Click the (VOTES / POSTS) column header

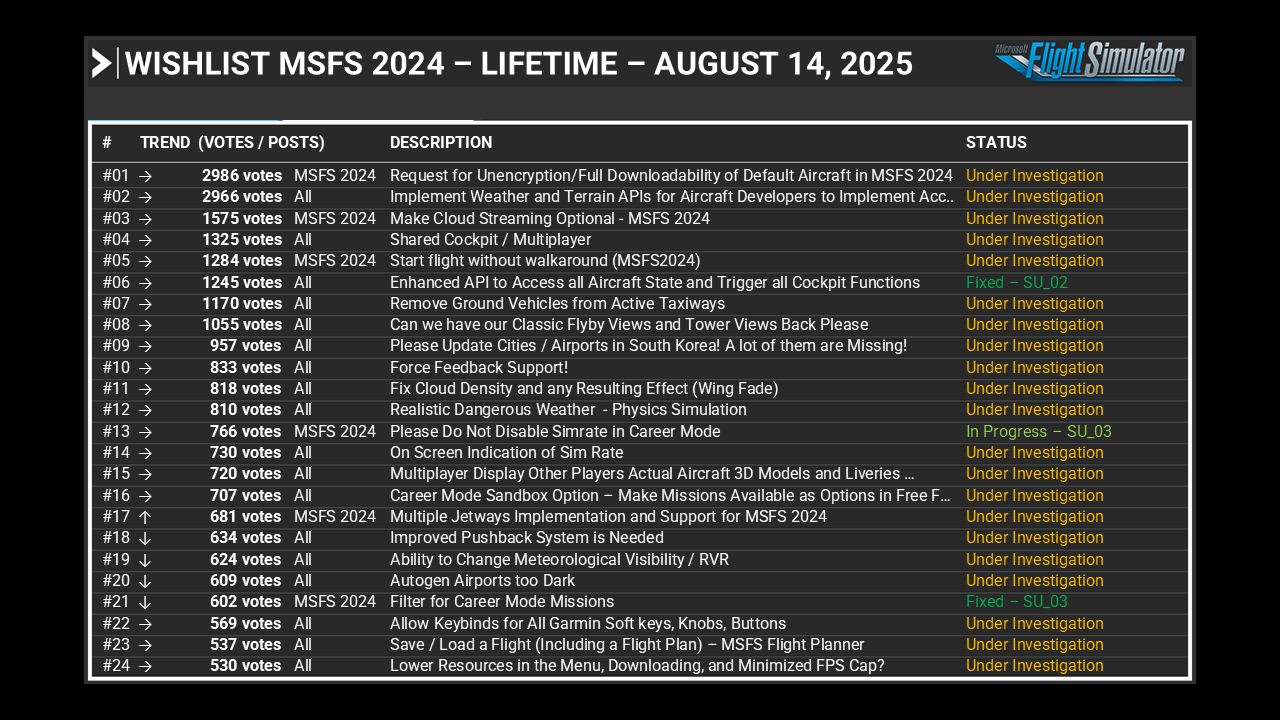pyautogui.click(x=261, y=143)
